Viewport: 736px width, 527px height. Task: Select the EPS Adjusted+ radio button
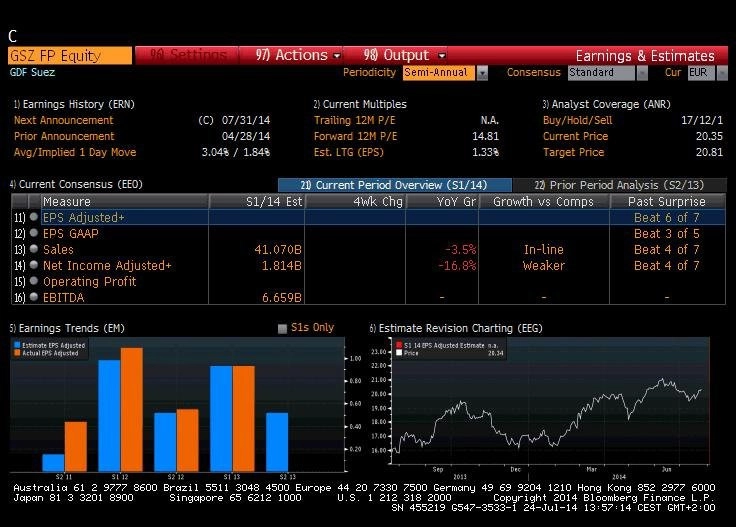(x=34, y=217)
